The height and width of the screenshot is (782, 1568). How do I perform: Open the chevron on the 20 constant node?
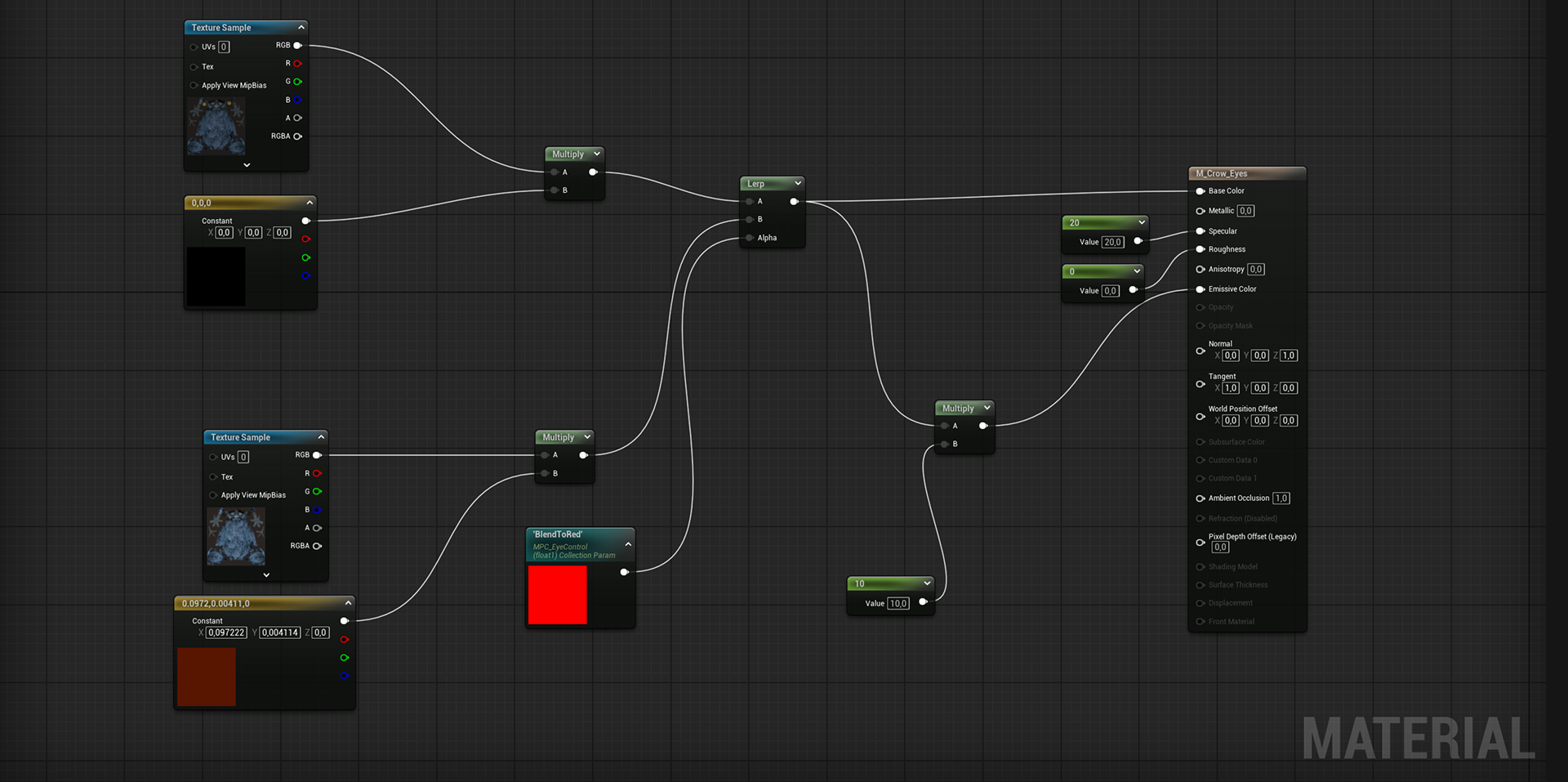[x=1141, y=222]
